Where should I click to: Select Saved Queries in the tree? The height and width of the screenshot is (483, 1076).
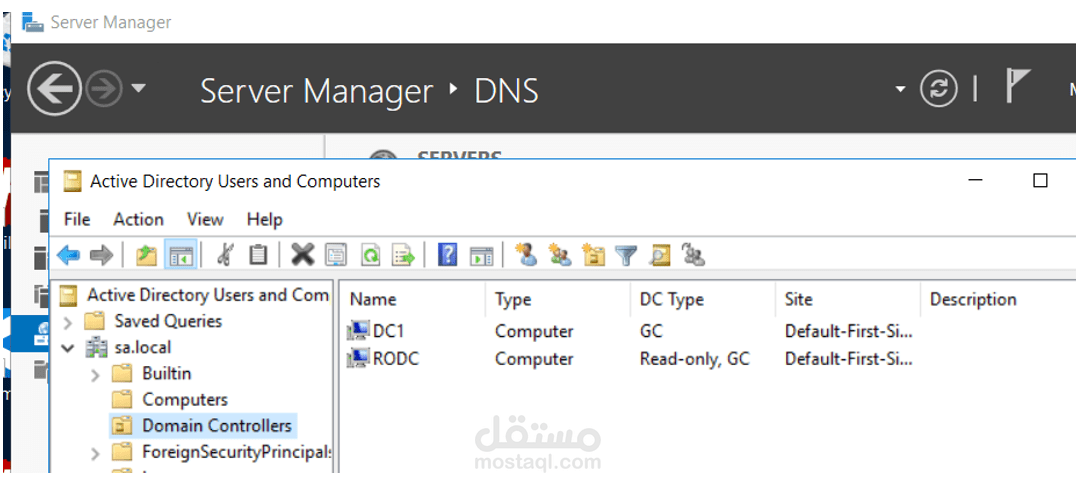168,321
